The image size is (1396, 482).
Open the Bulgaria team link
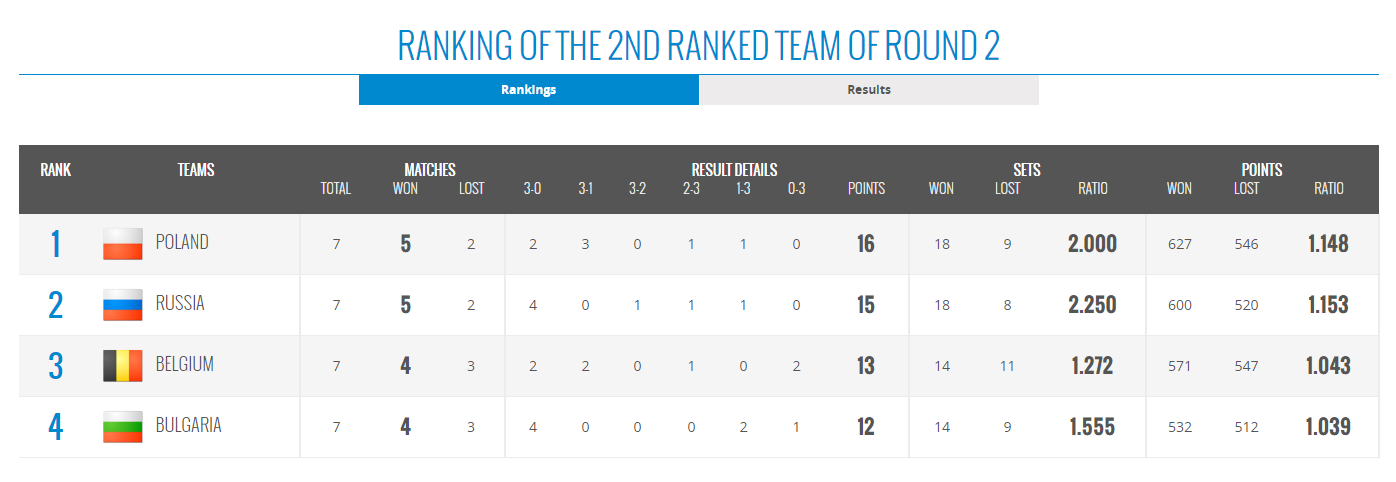tap(189, 425)
